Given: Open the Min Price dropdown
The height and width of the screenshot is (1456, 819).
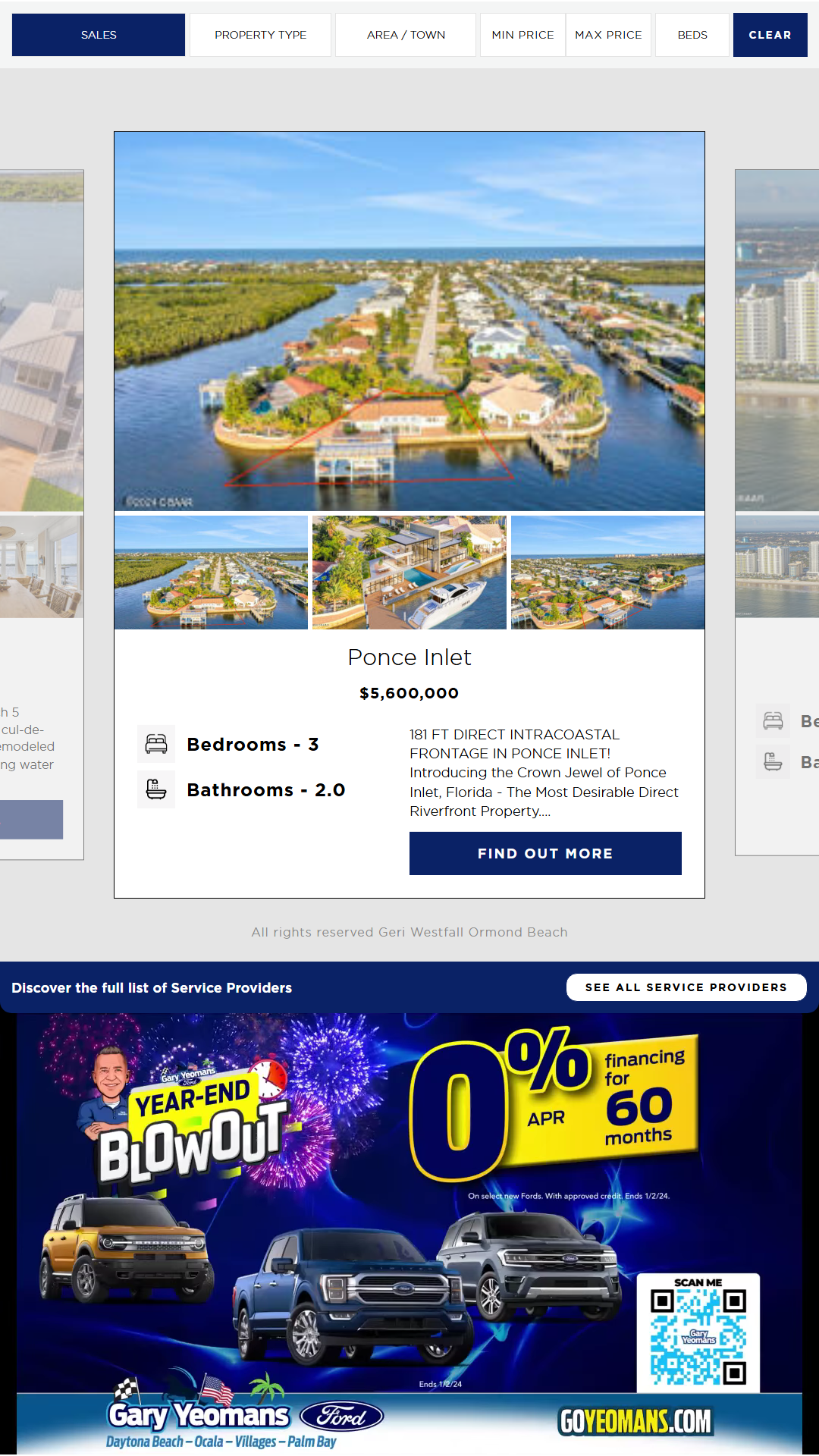Looking at the screenshot, I should tap(522, 35).
